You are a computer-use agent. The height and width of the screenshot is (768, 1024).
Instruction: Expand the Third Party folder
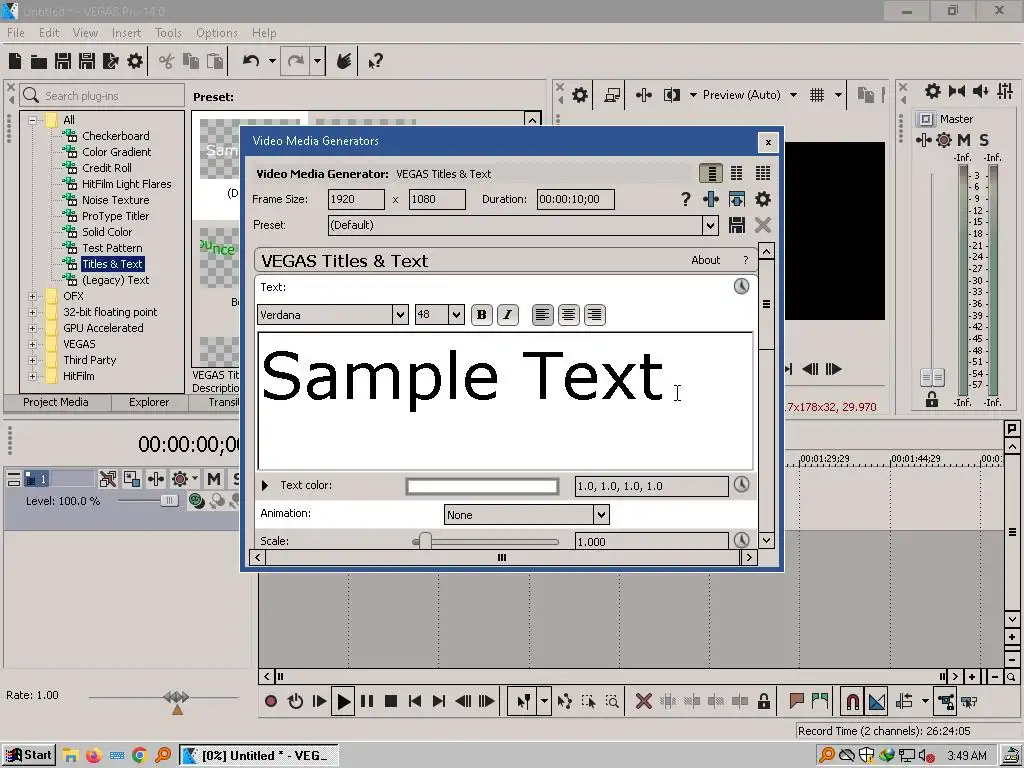tap(32, 360)
